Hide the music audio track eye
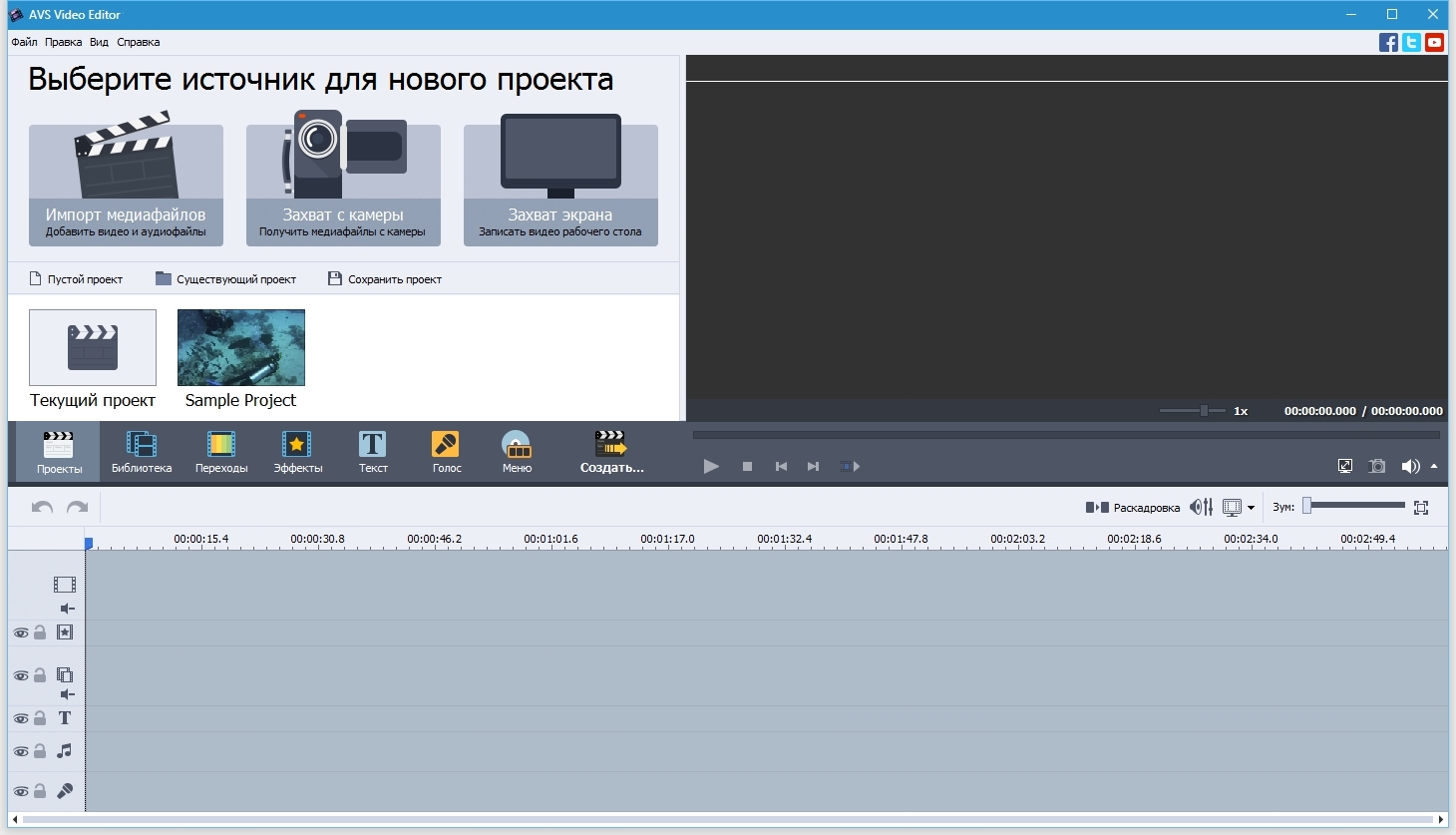The image size is (1456, 835). point(20,751)
